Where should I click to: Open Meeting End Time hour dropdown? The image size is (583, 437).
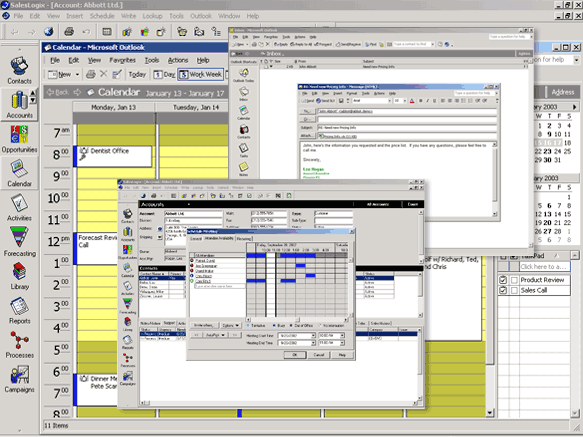[x=342, y=343]
